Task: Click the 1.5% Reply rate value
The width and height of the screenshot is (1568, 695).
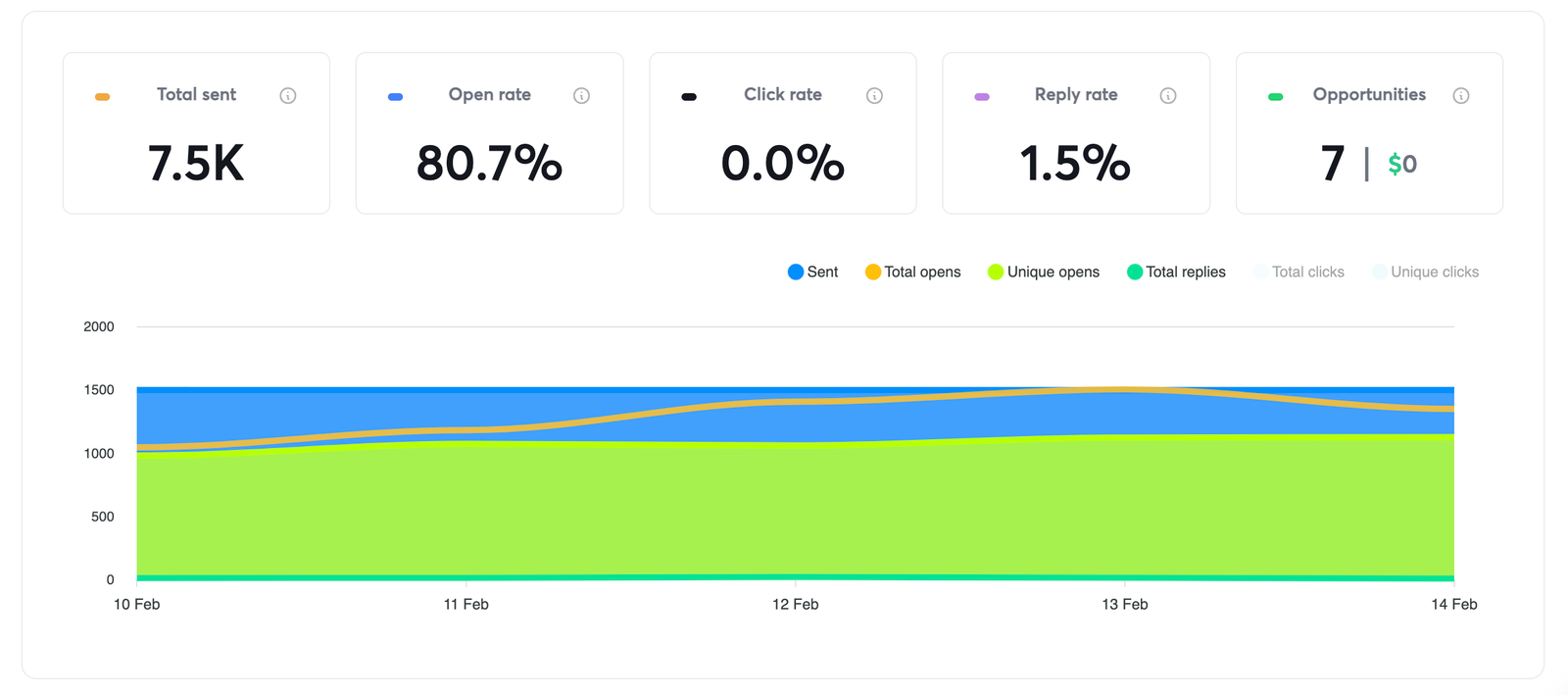Action: [1075, 163]
